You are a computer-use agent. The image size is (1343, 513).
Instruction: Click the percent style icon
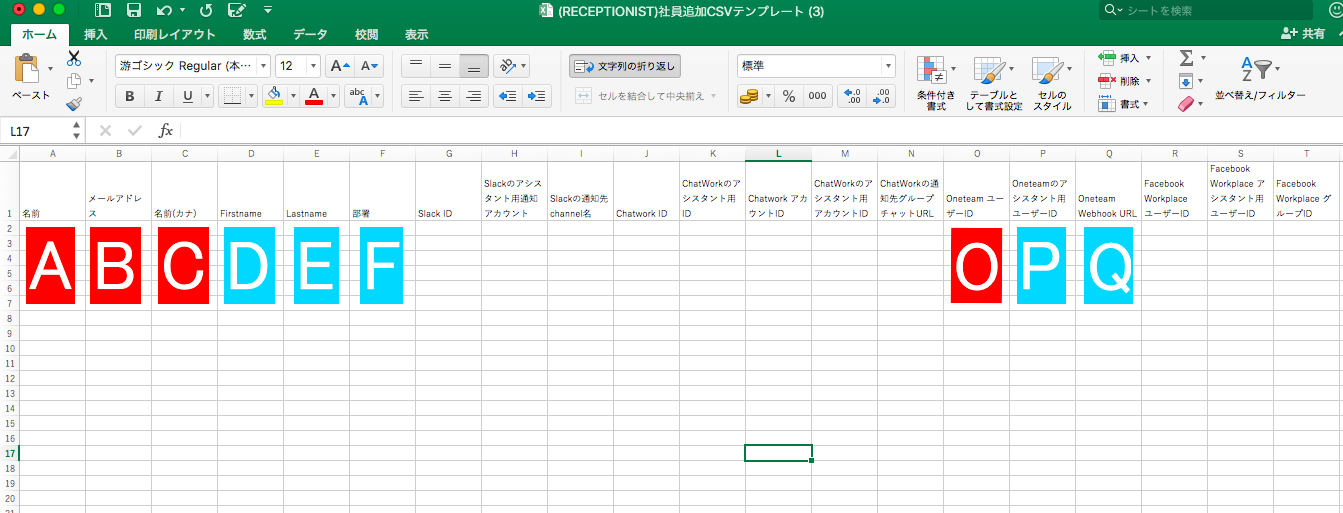click(x=789, y=96)
